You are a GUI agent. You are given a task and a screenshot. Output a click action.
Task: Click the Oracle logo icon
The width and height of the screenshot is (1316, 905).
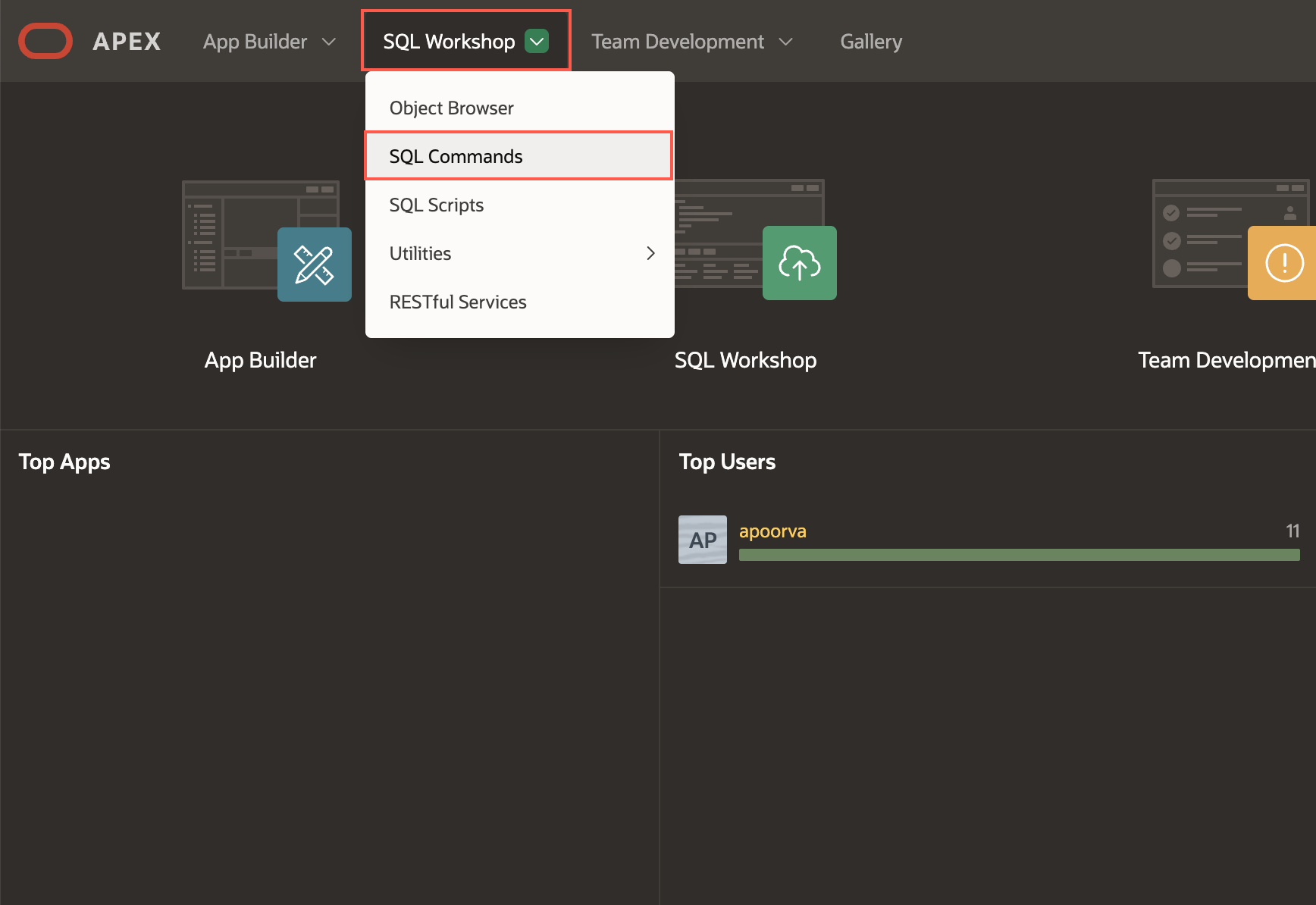pyautogui.click(x=45, y=41)
